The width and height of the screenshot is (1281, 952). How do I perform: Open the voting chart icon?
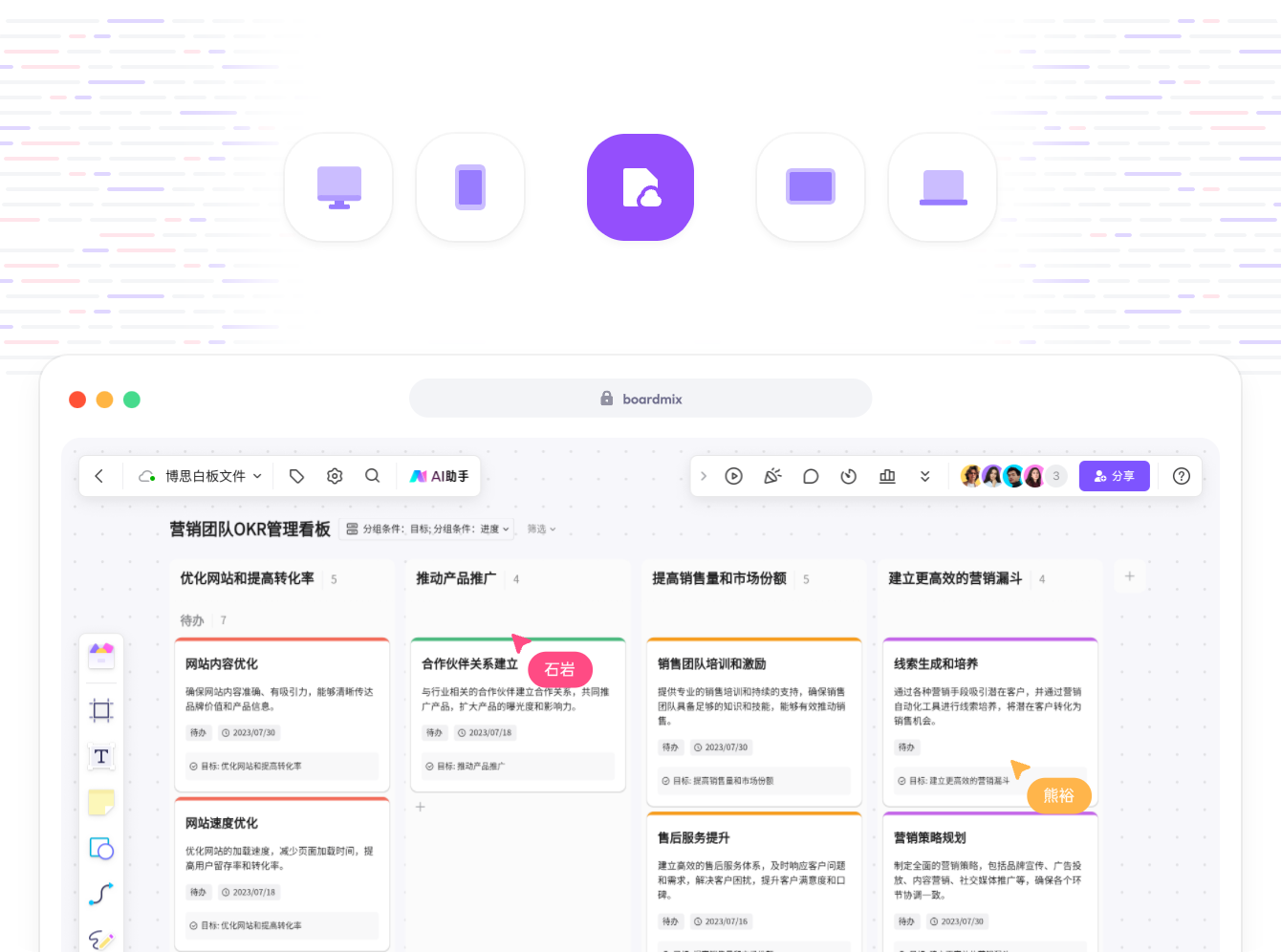pyautogui.click(x=887, y=476)
